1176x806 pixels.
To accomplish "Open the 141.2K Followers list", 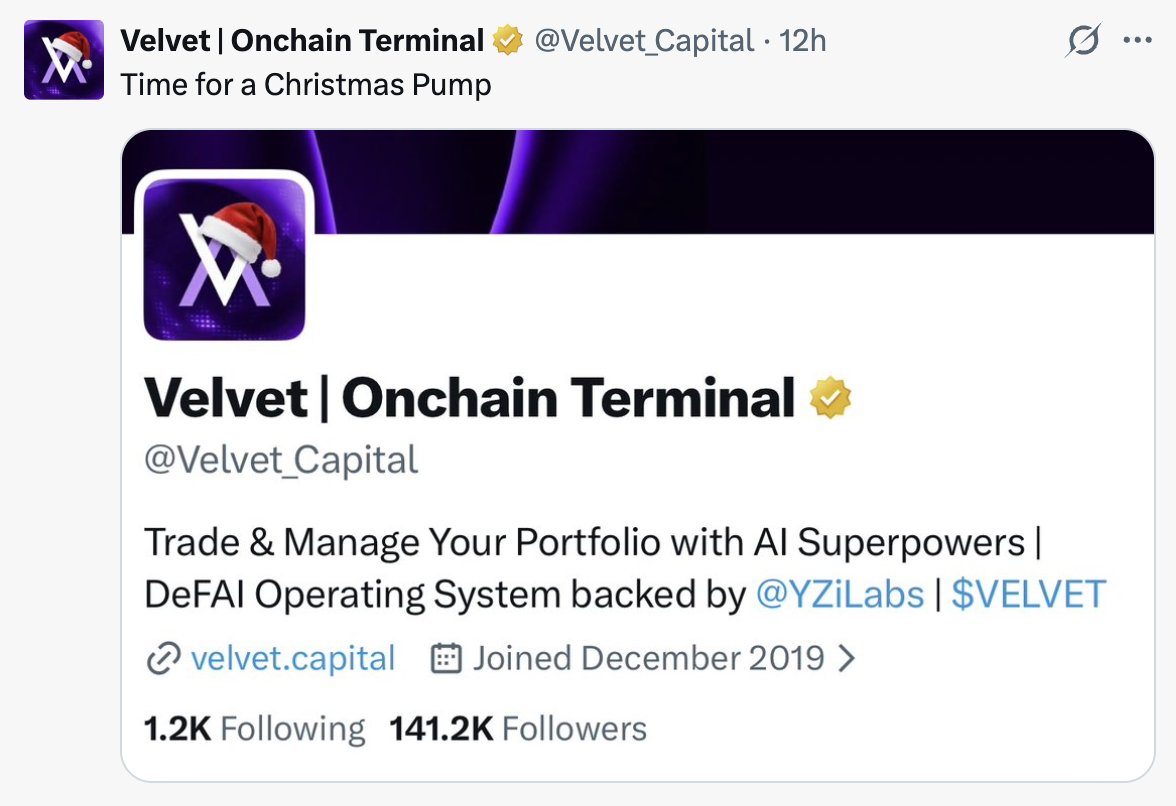I will [x=518, y=729].
